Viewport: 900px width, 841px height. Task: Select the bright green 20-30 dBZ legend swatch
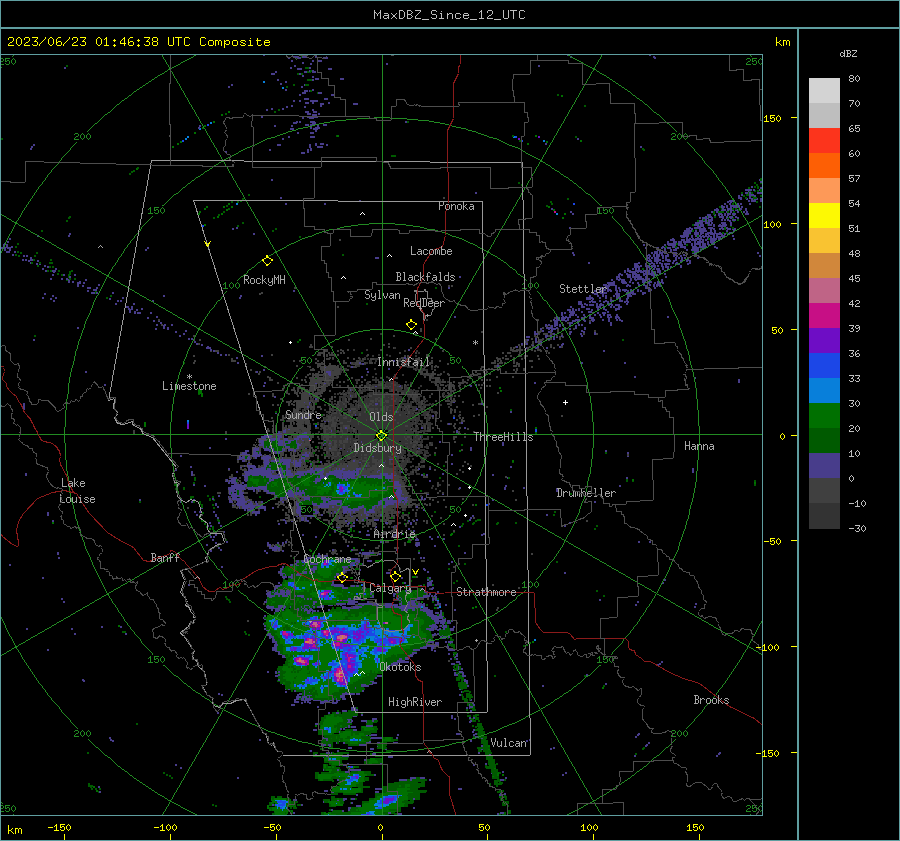[824, 416]
